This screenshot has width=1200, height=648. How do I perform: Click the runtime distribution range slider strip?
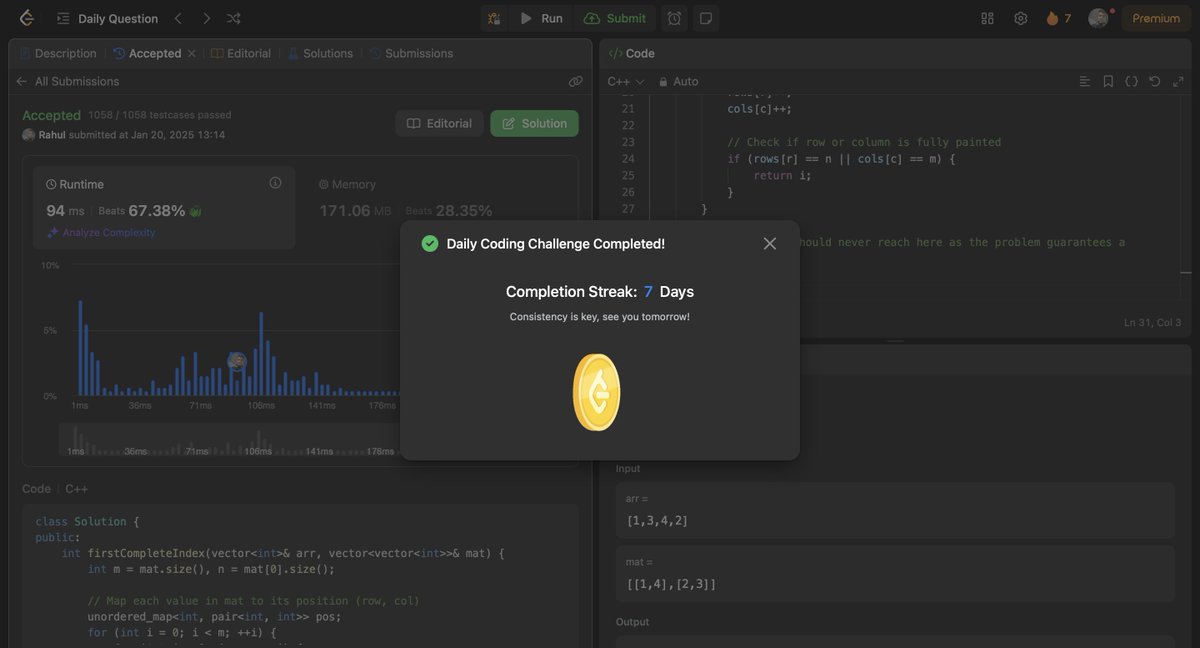(x=229, y=441)
